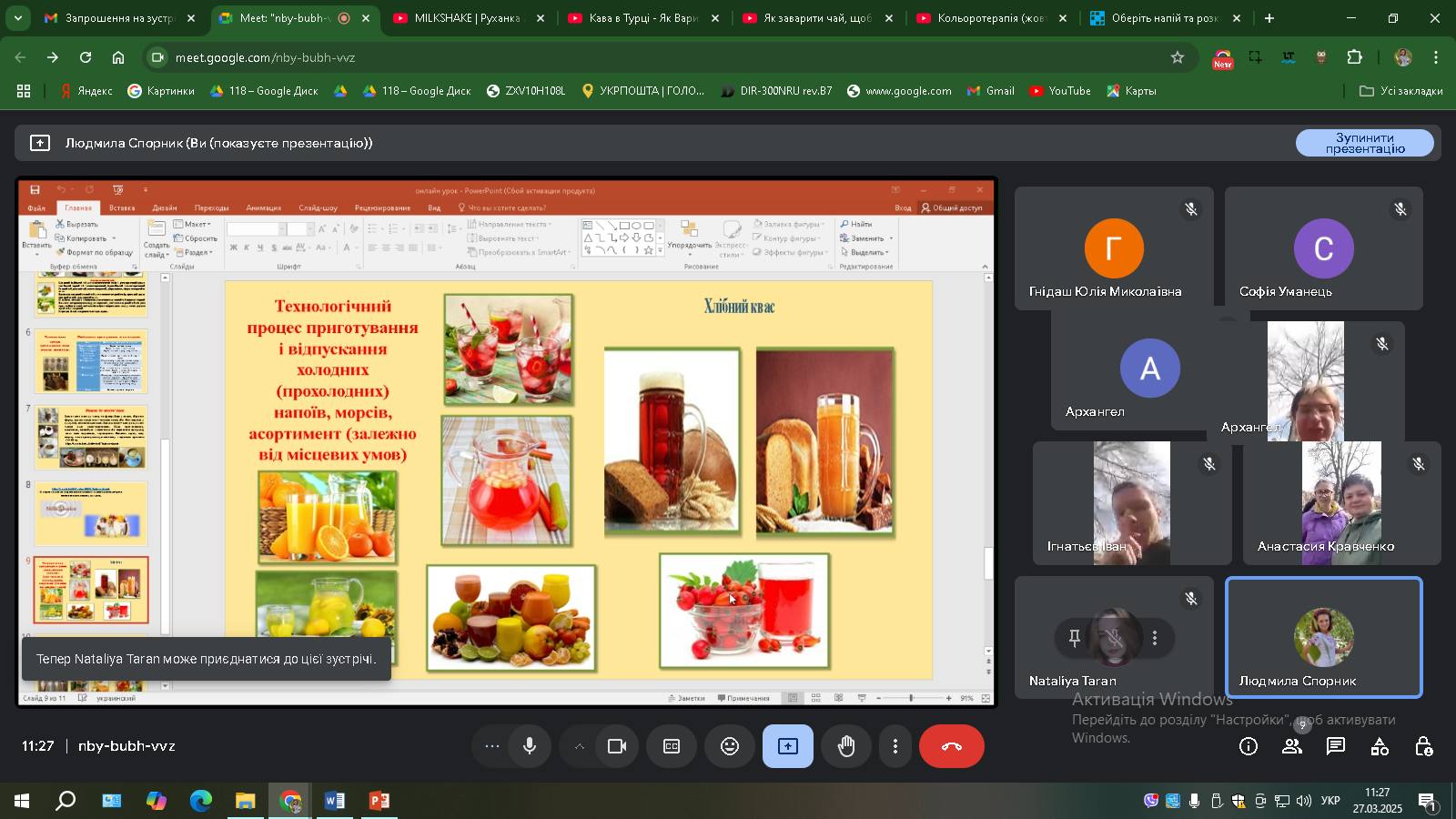Open the chat with everyone panel
Screen dimensions: 1456x819
coord(1336,747)
